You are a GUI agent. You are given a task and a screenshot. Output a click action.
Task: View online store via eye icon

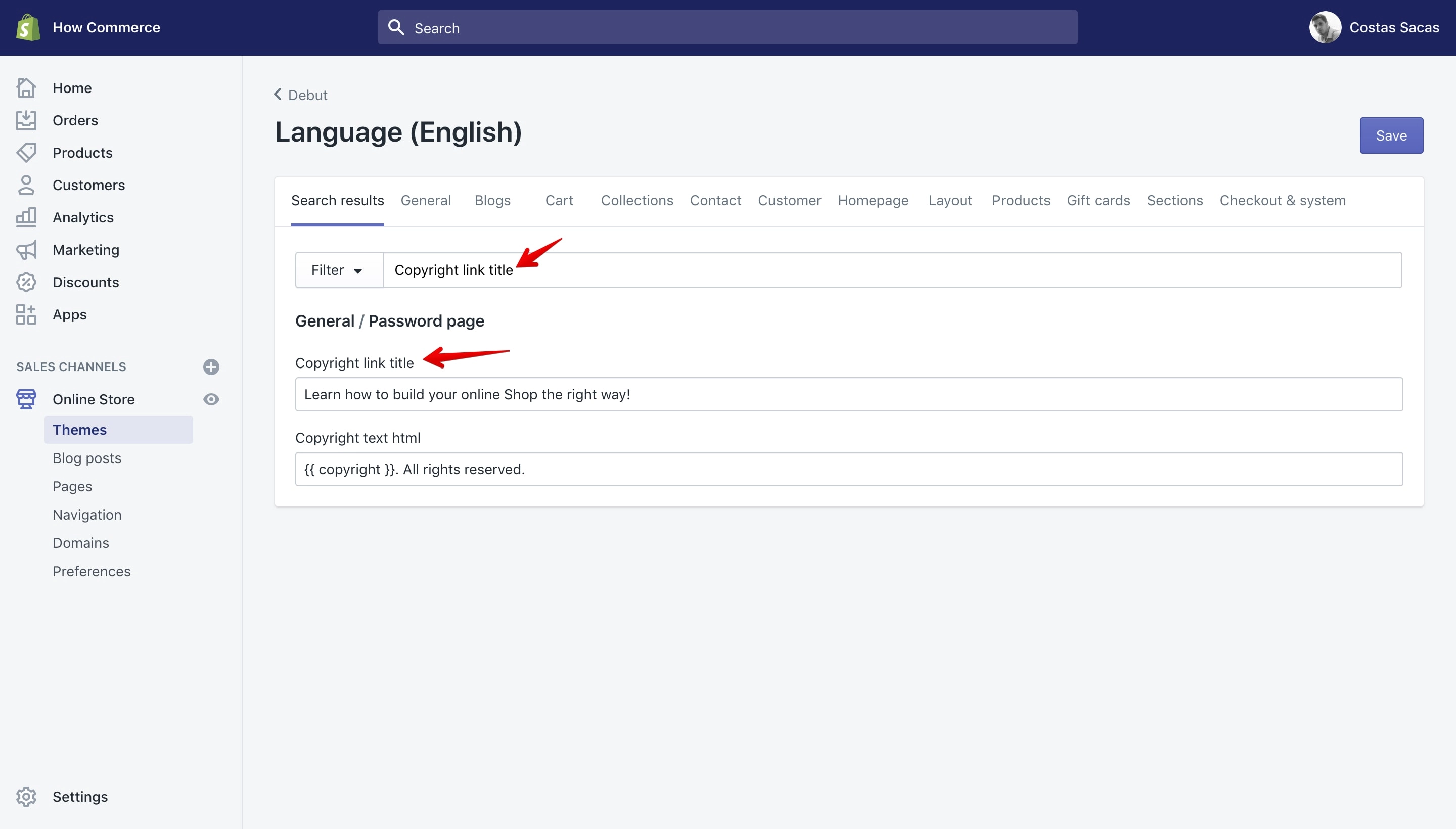[x=211, y=399]
